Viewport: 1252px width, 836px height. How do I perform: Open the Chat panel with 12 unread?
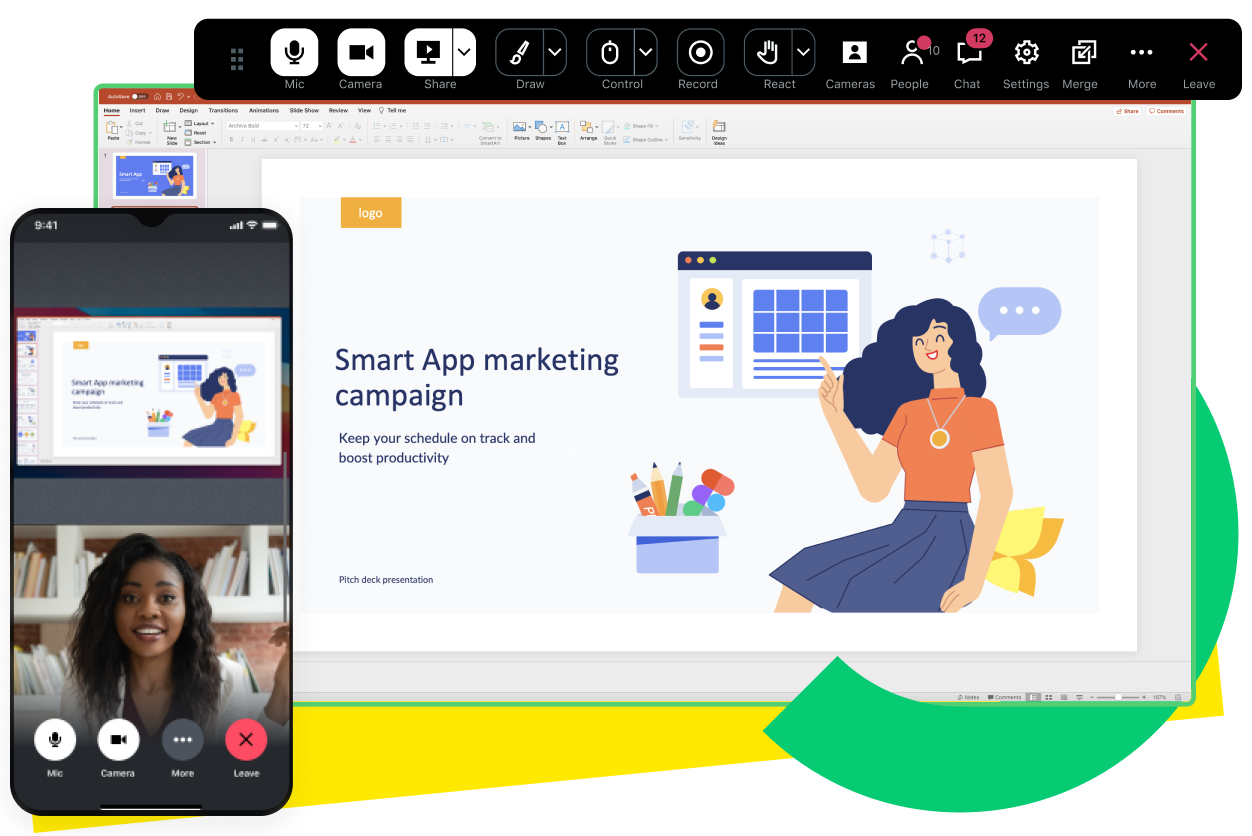(967, 54)
